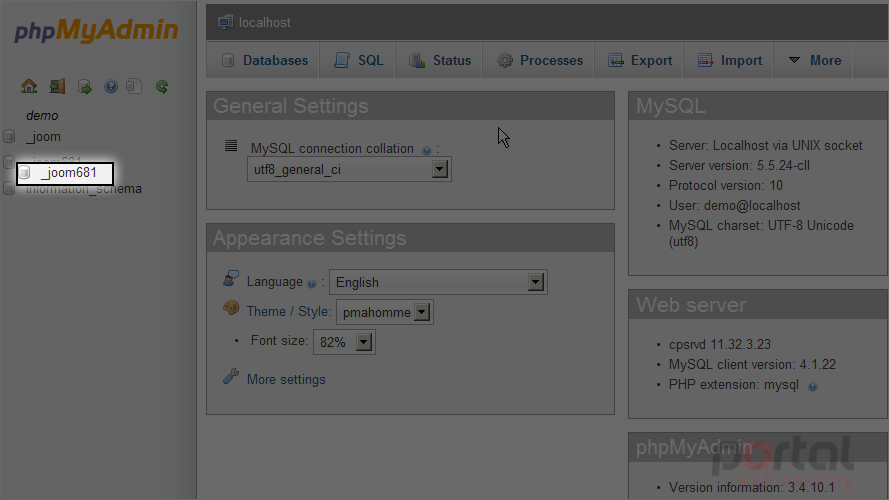Reload the navigation frame with green arrow
Screen dimensions: 889x500
[x=162, y=87]
